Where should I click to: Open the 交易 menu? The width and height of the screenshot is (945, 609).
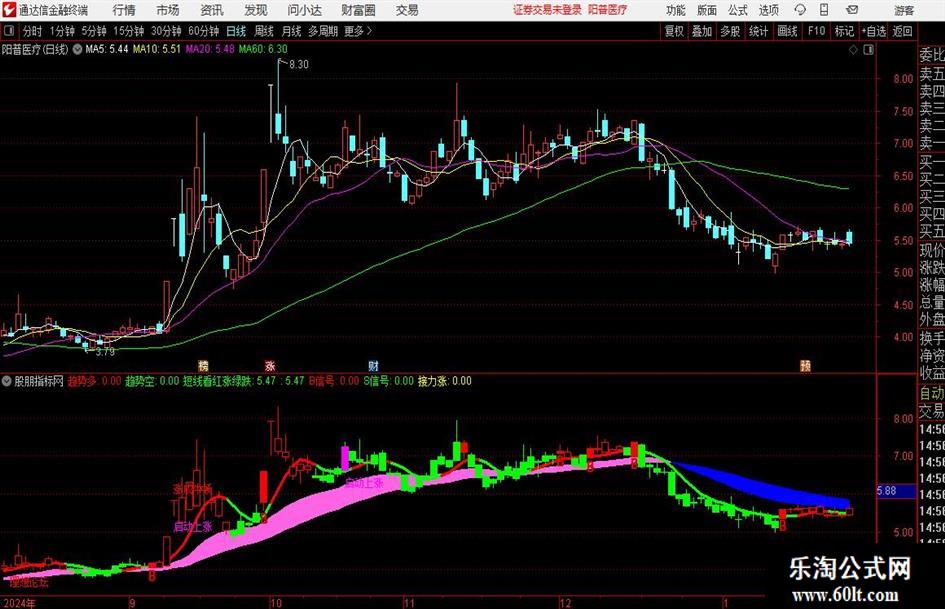pos(407,10)
